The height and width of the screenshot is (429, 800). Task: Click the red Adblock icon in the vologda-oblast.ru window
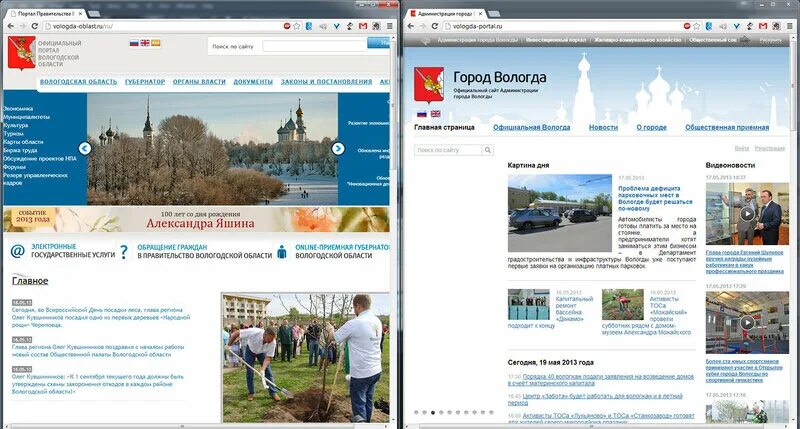[x=287, y=26]
